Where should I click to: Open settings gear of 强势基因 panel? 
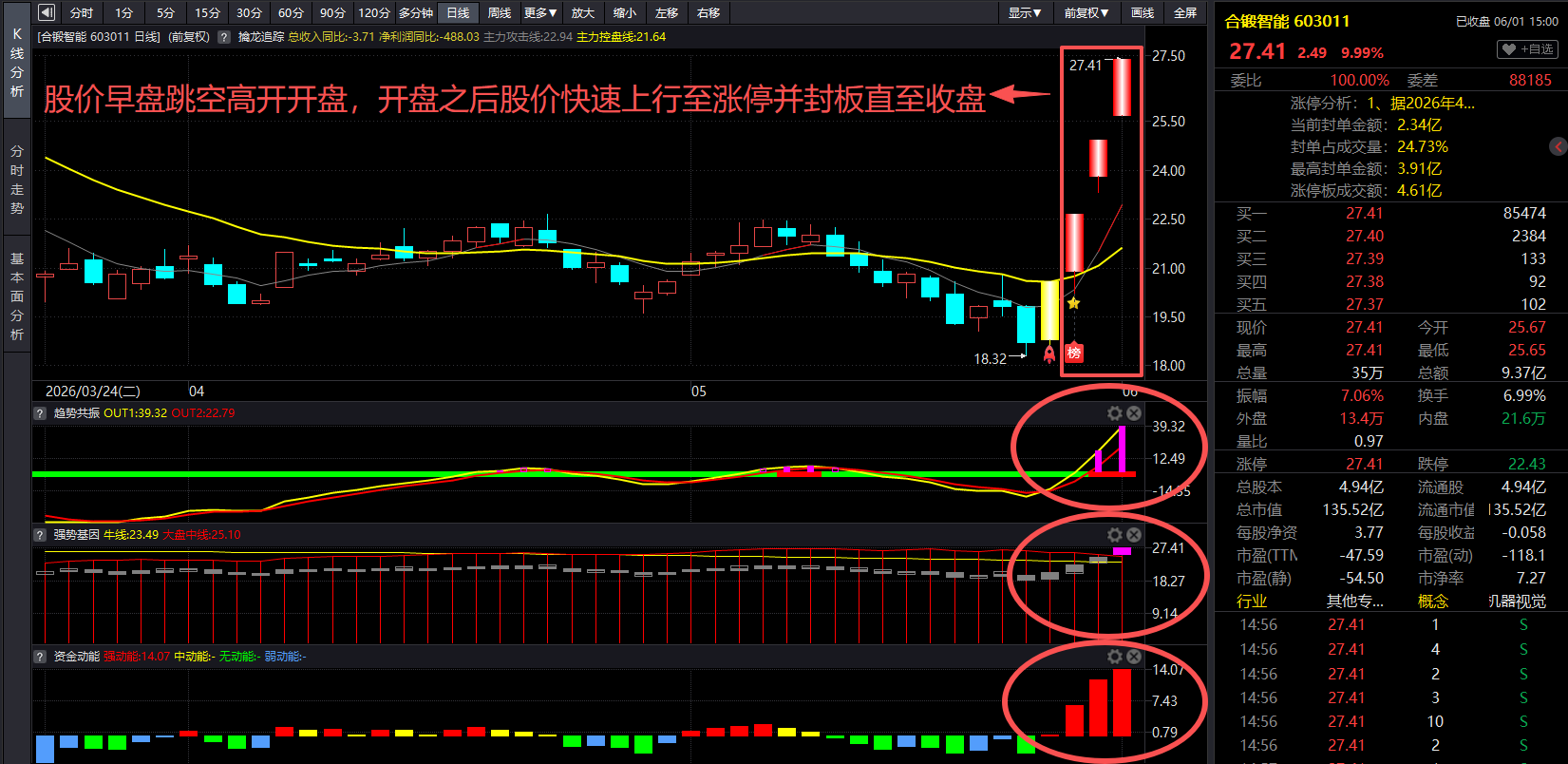click(1115, 535)
